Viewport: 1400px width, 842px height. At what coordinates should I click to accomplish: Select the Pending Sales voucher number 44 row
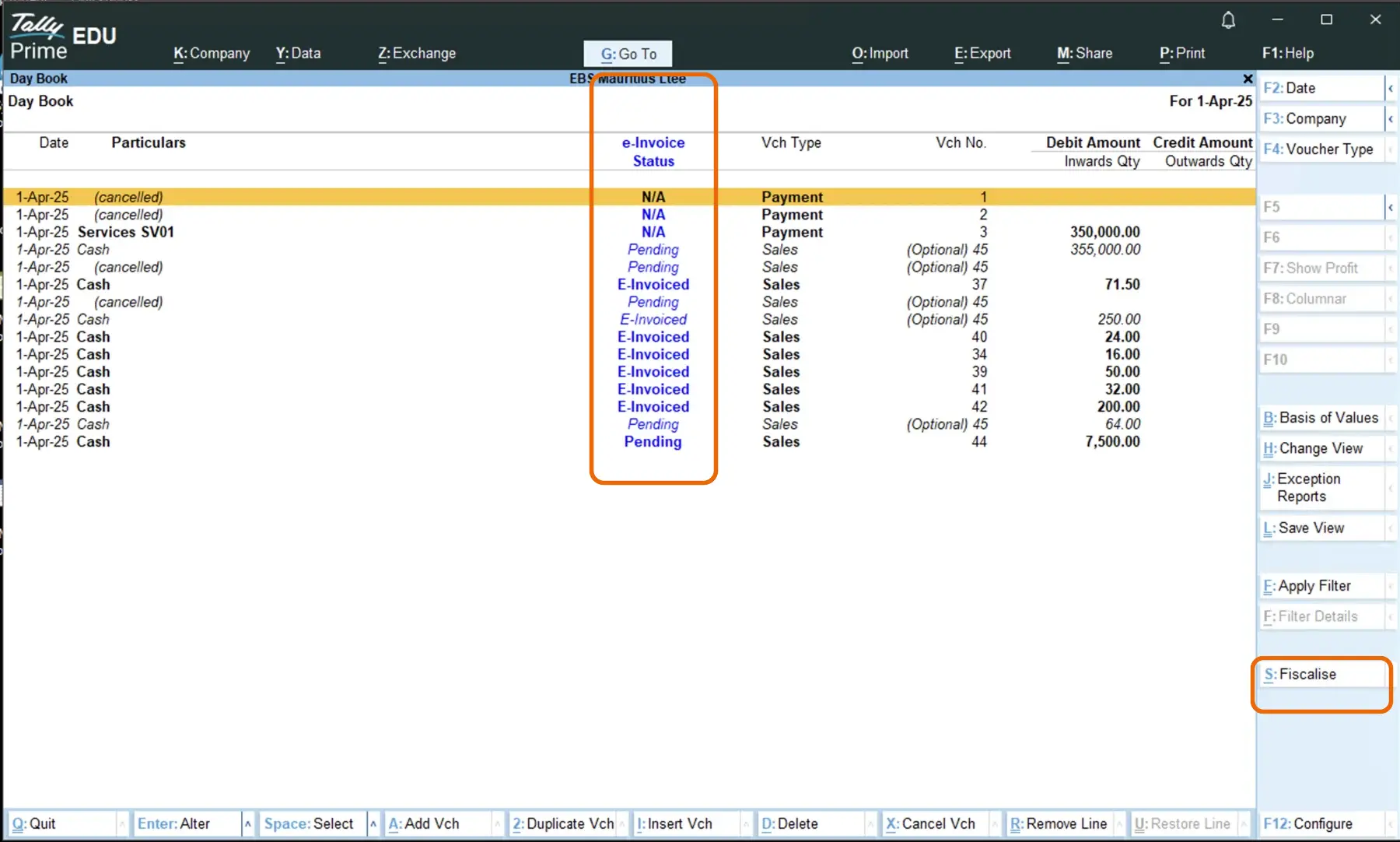pos(544,442)
